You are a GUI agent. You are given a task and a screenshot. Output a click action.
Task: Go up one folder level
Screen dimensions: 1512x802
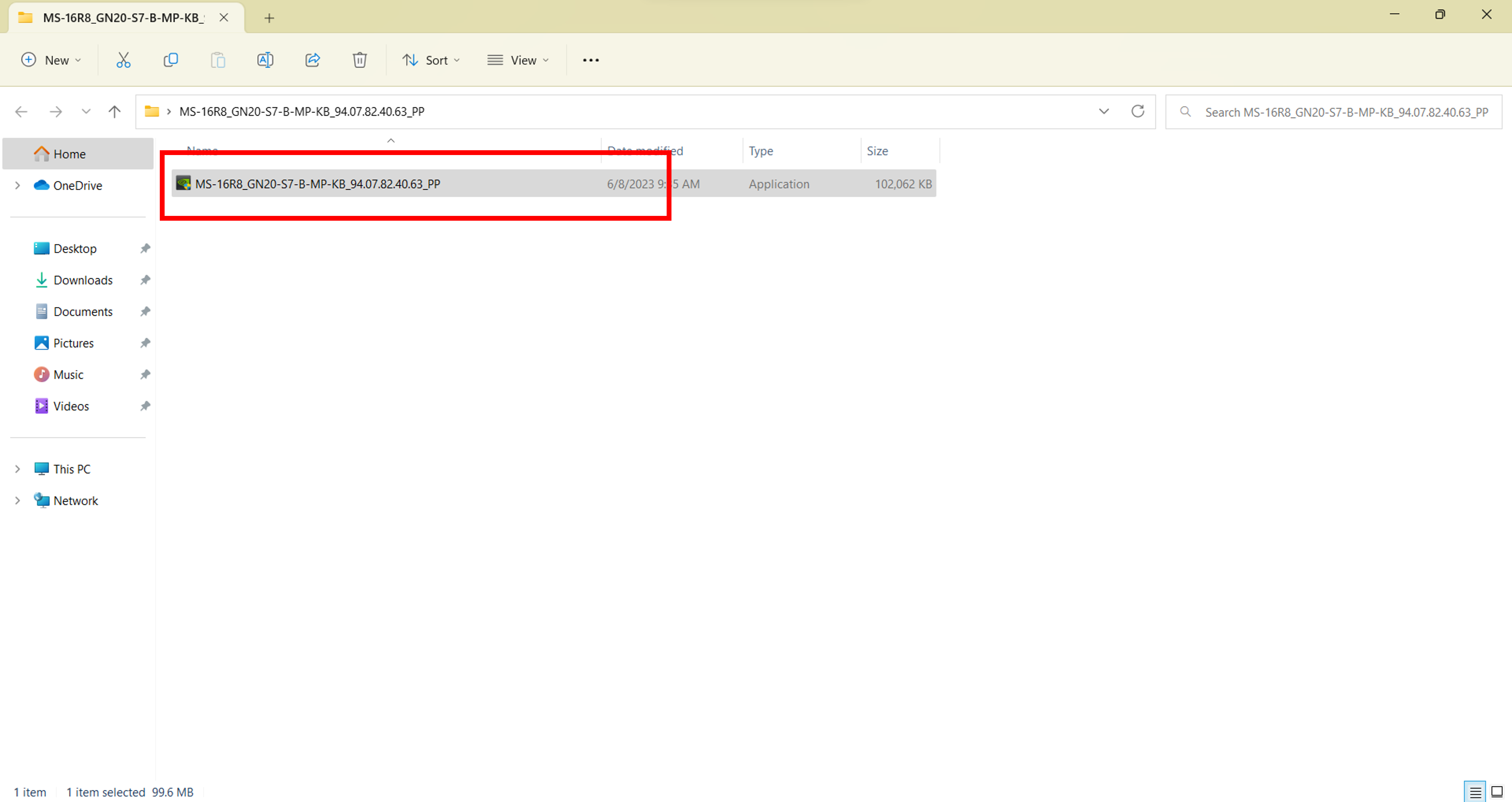(x=114, y=112)
